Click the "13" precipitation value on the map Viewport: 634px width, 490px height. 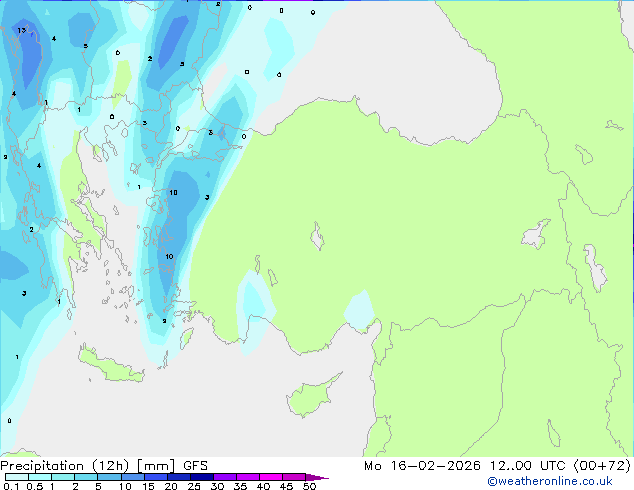coord(21,30)
